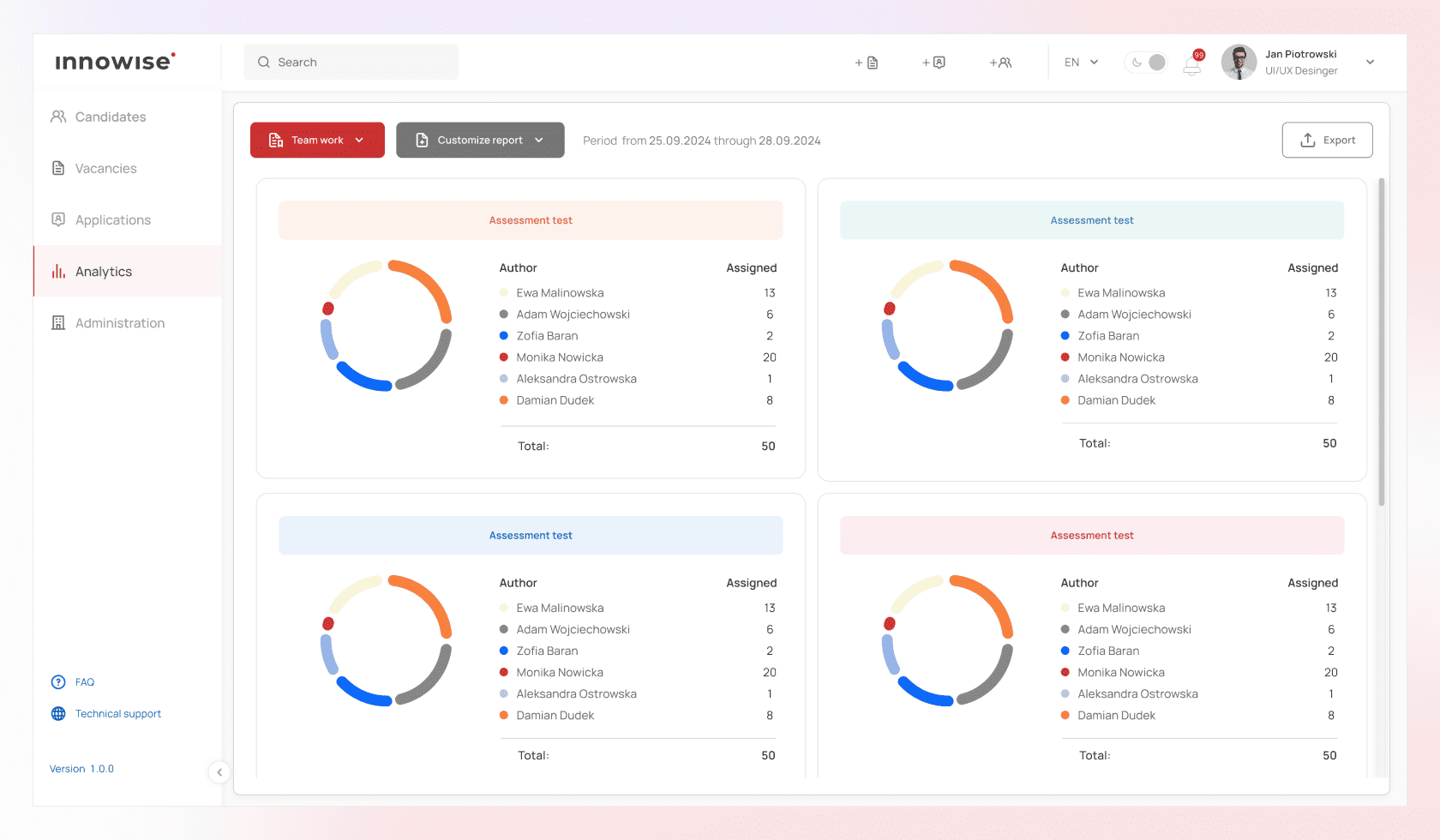Viewport: 1440px width, 840px height.
Task: Click the Innowise logo
Action: pyautogui.click(x=115, y=61)
